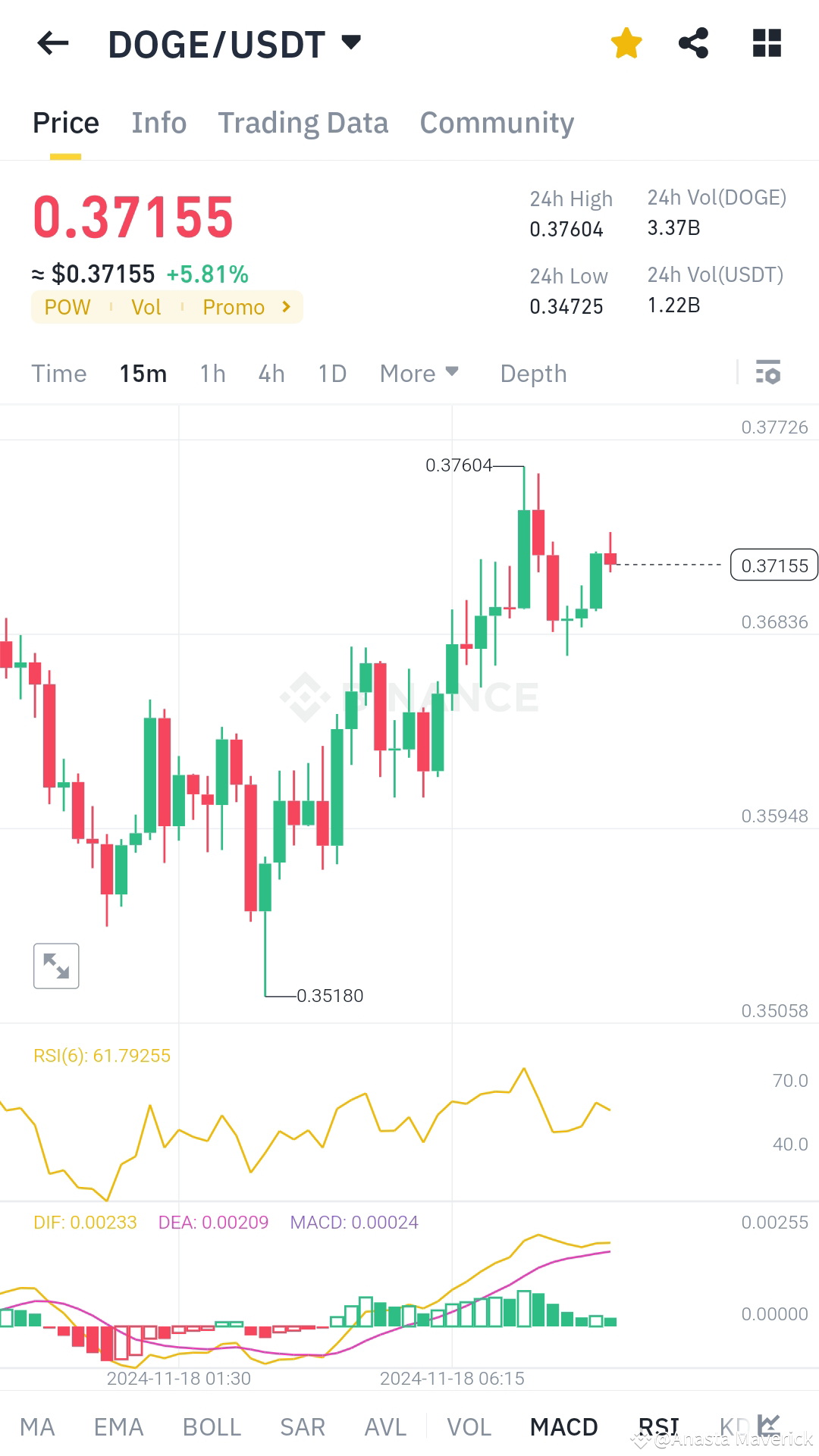The height and width of the screenshot is (1456, 819).
Task: Select the 1D timeframe
Action: click(331, 373)
